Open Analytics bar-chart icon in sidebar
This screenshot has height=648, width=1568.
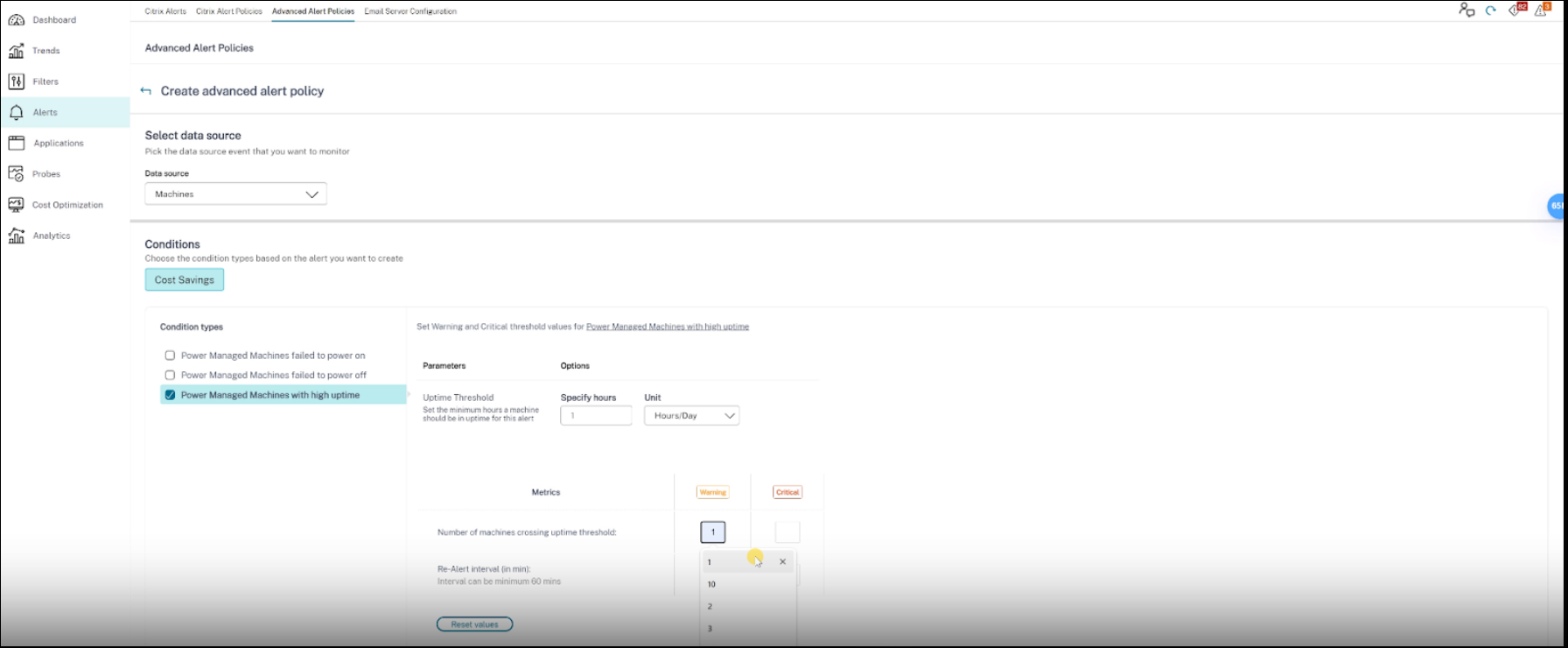[16, 236]
